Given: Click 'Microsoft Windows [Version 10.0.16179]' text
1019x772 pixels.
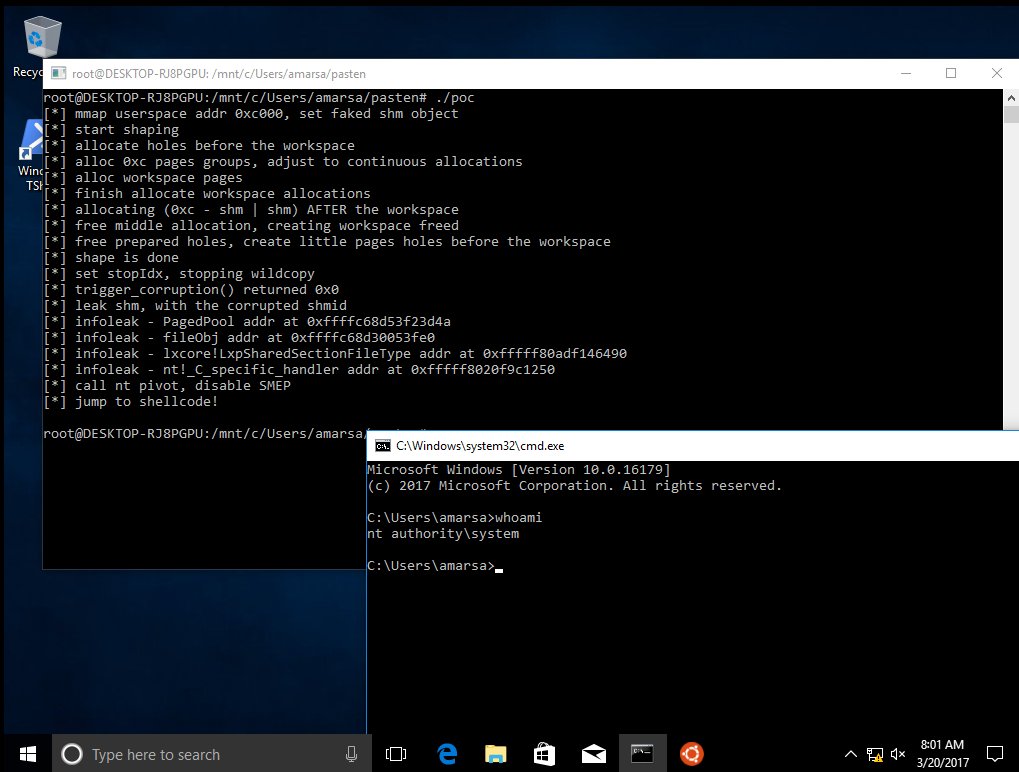Looking at the screenshot, I should [x=519, y=469].
